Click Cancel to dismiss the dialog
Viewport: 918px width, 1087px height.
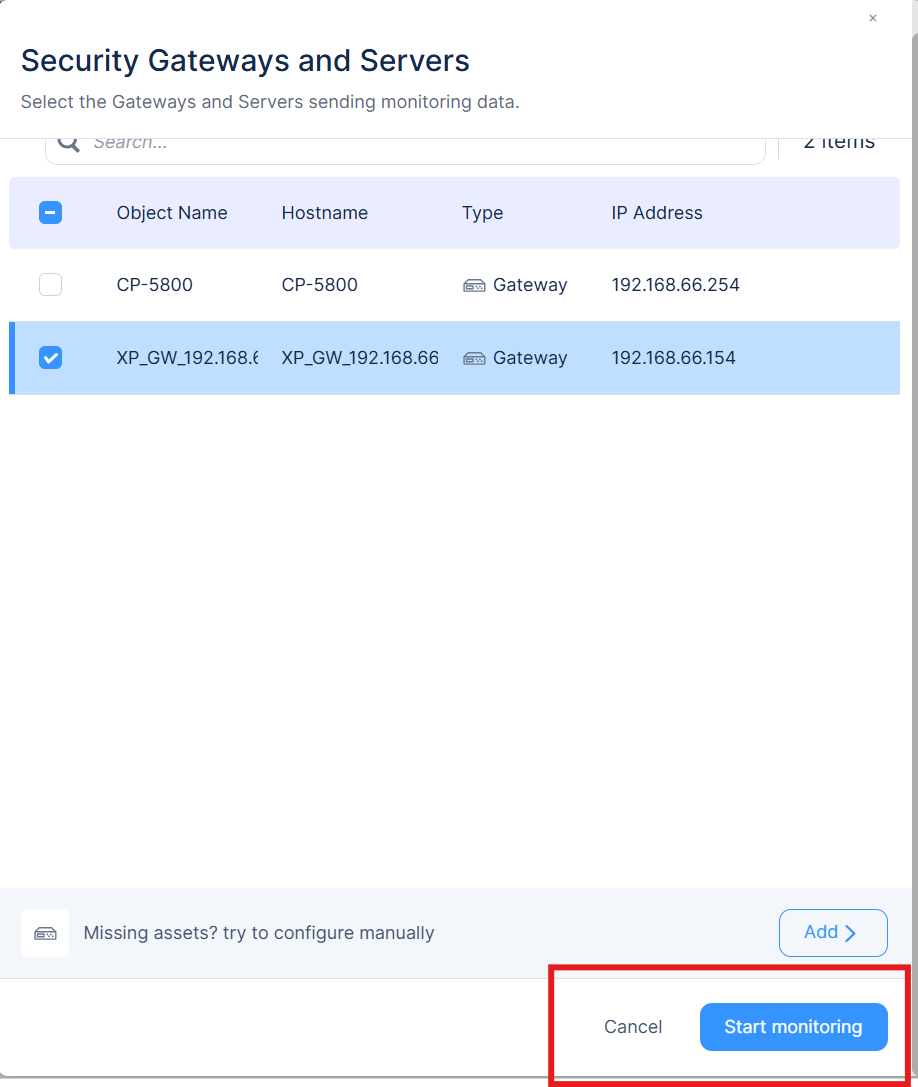(632, 1026)
